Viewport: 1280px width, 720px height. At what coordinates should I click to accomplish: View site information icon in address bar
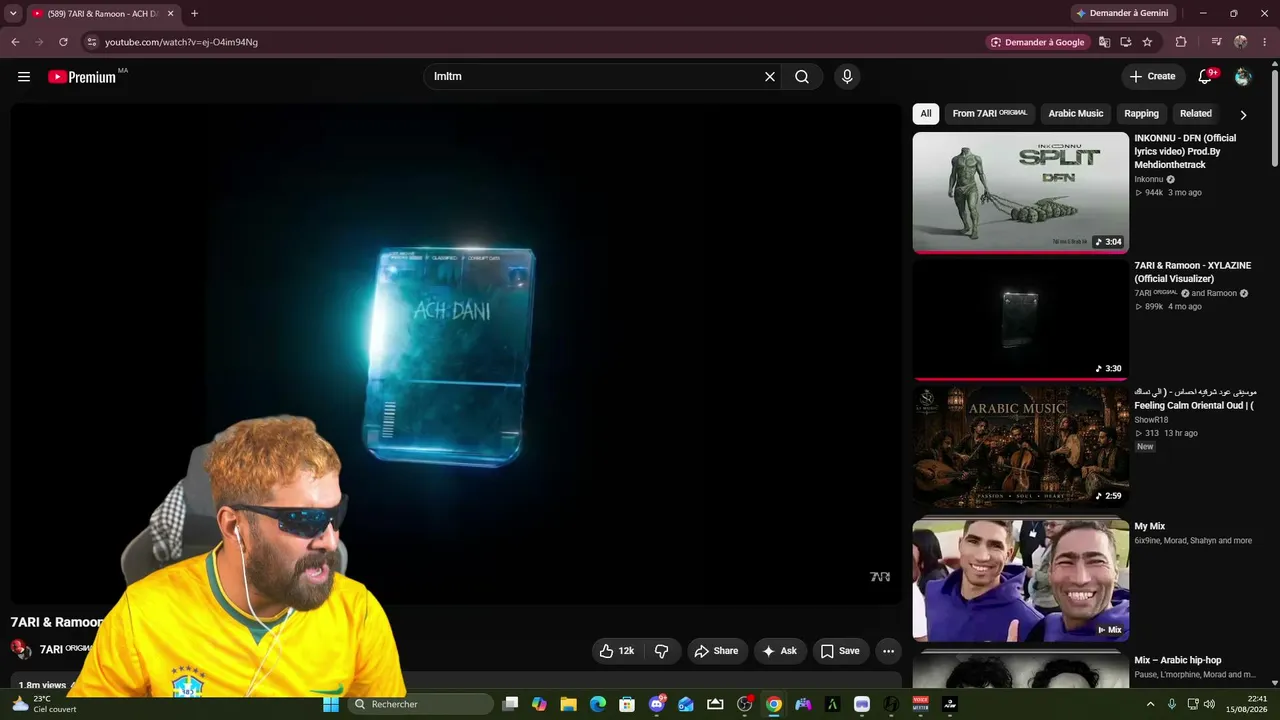(91, 42)
